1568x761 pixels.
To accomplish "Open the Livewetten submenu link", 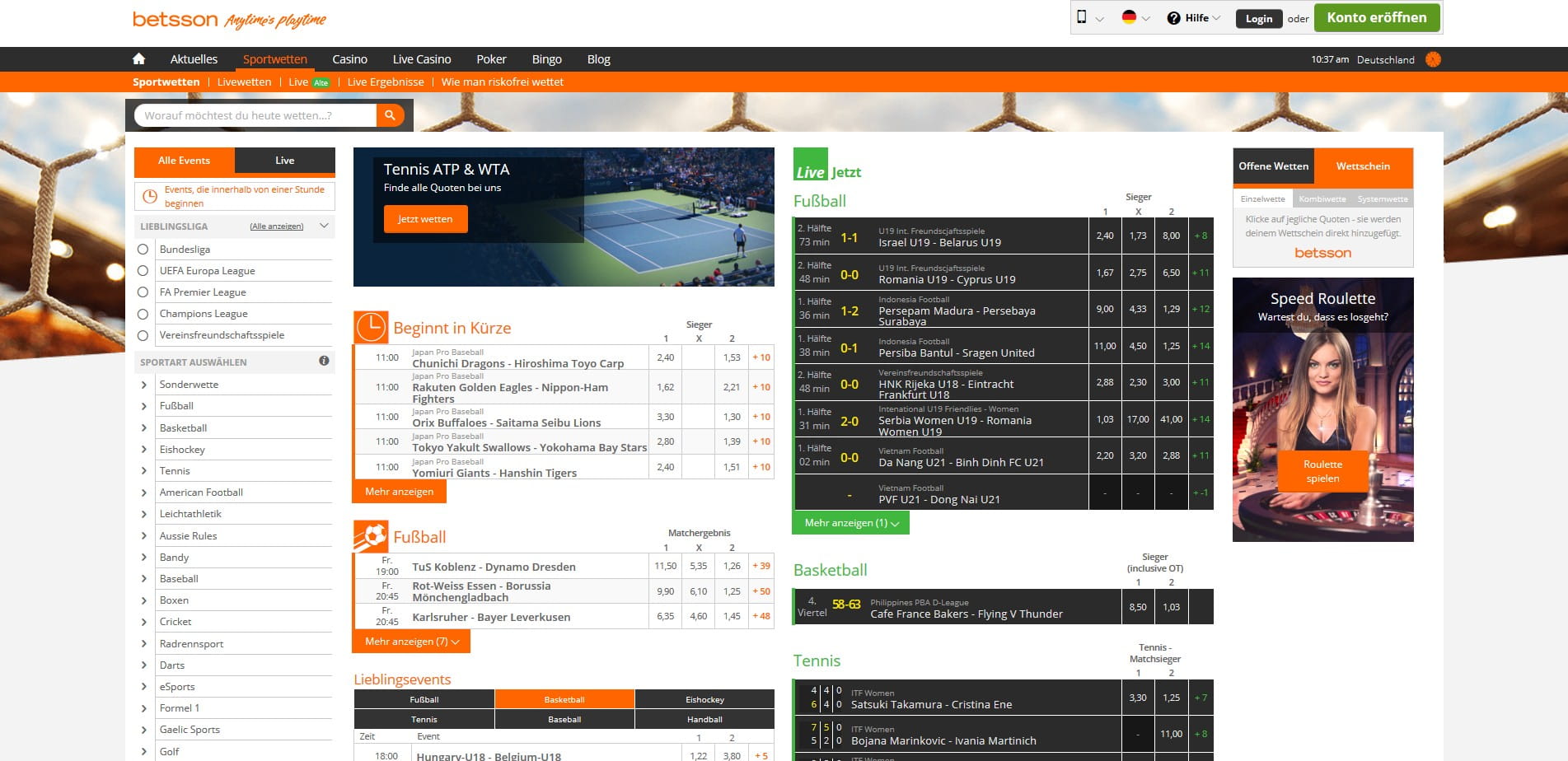I will point(244,82).
